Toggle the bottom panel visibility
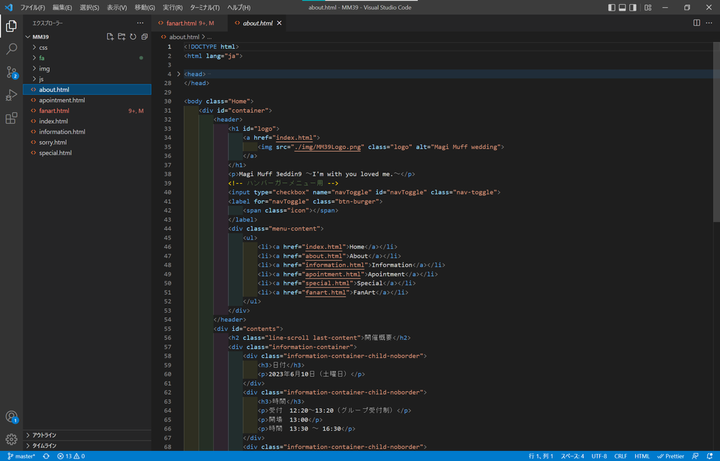Image resolution: width=720 pixels, height=461 pixels. click(x=621, y=7)
